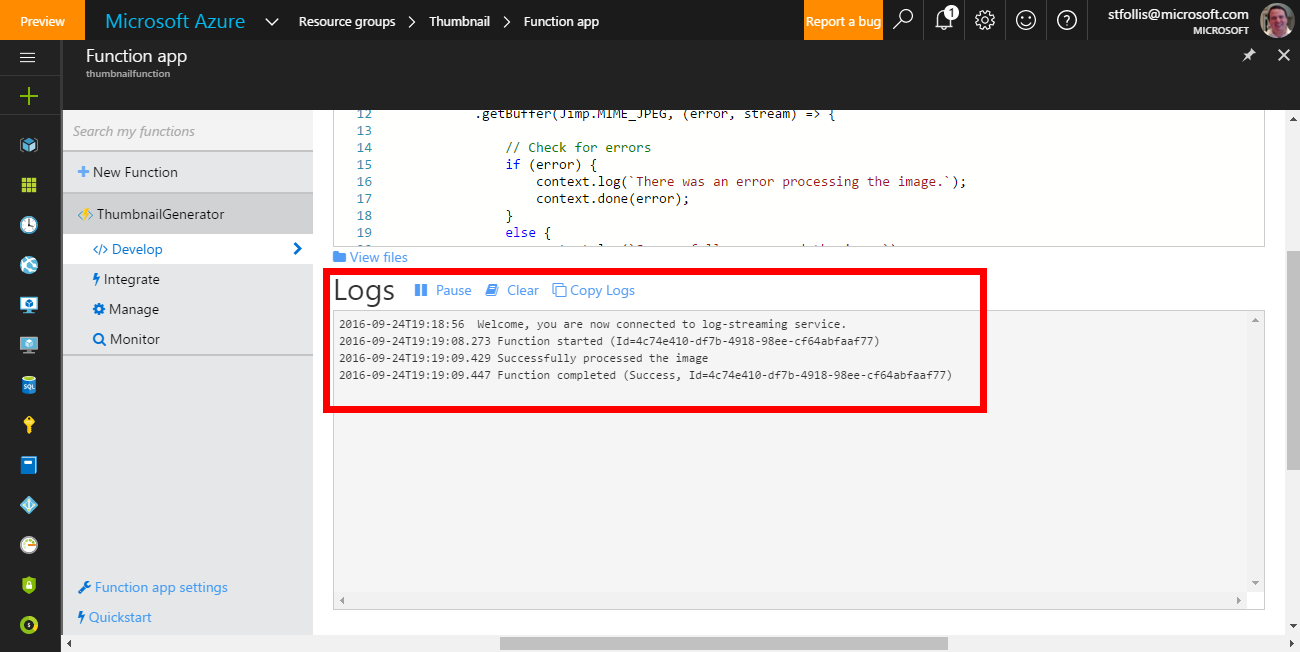
Task: Send feedback using the smiley icon
Action: coord(1026,20)
